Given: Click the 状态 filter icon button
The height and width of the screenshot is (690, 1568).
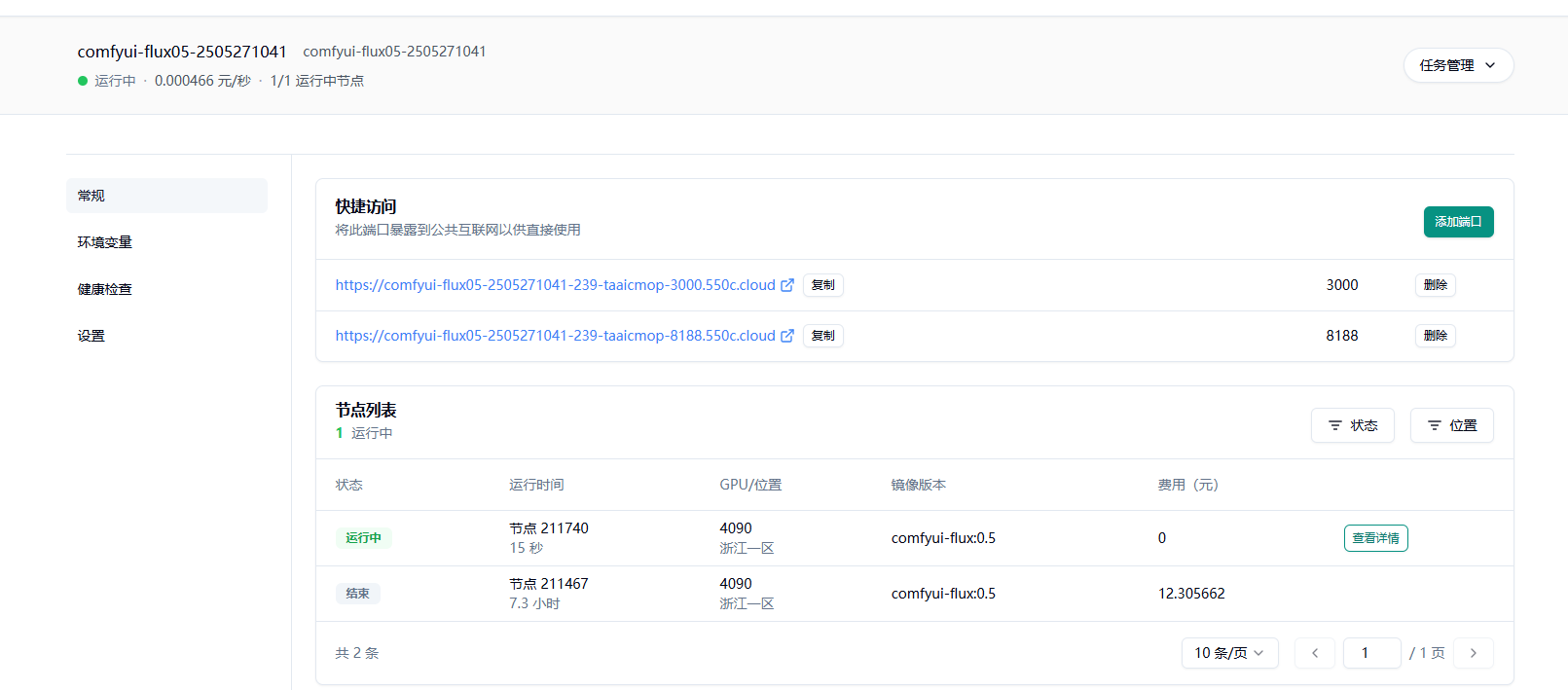Looking at the screenshot, I should [1352, 425].
